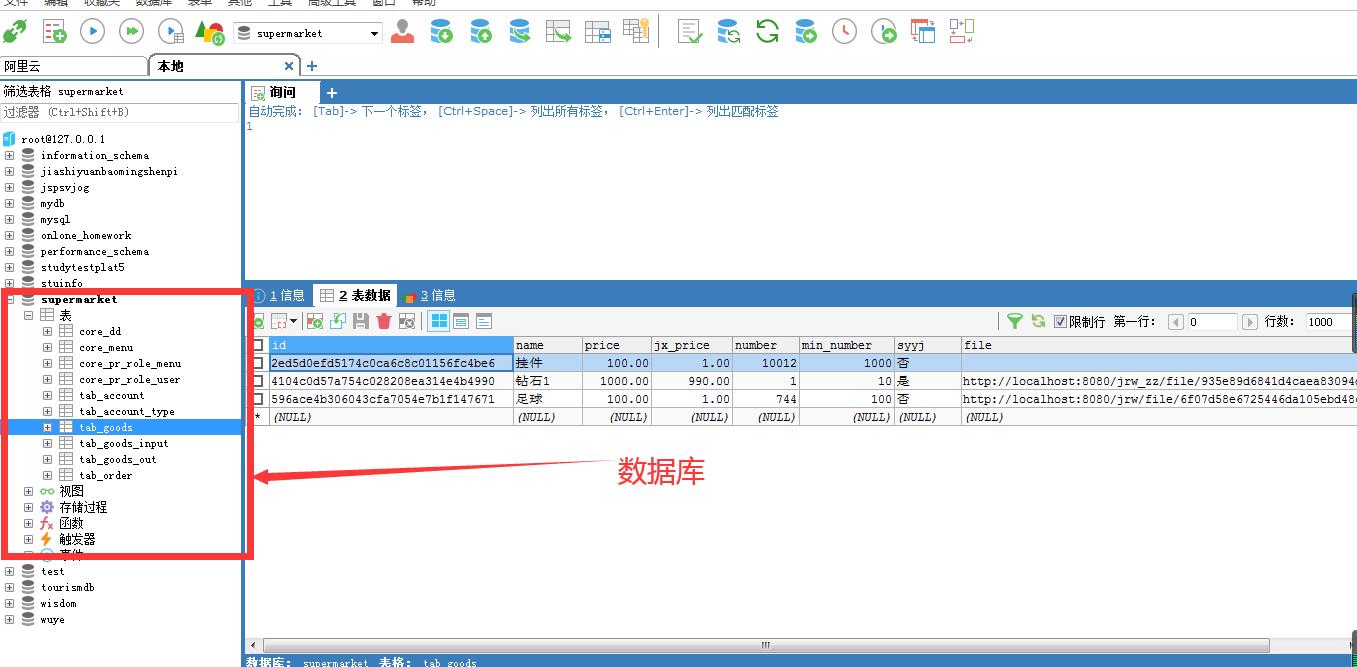Screen dimensions: 1357x667
Task: Run all queries using the double-arrow icon
Action: click(x=131, y=32)
